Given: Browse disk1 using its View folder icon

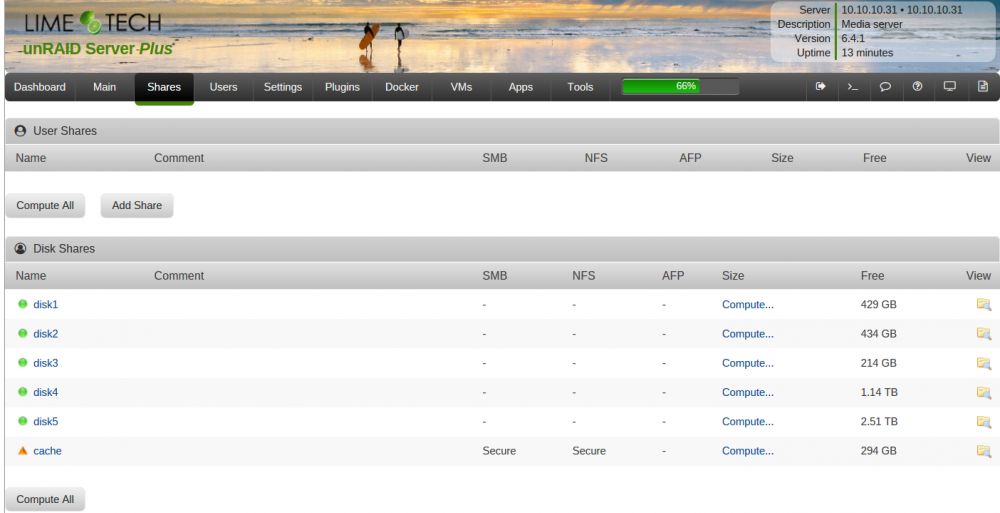Looking at the screenshot, I should click(984, 304).
